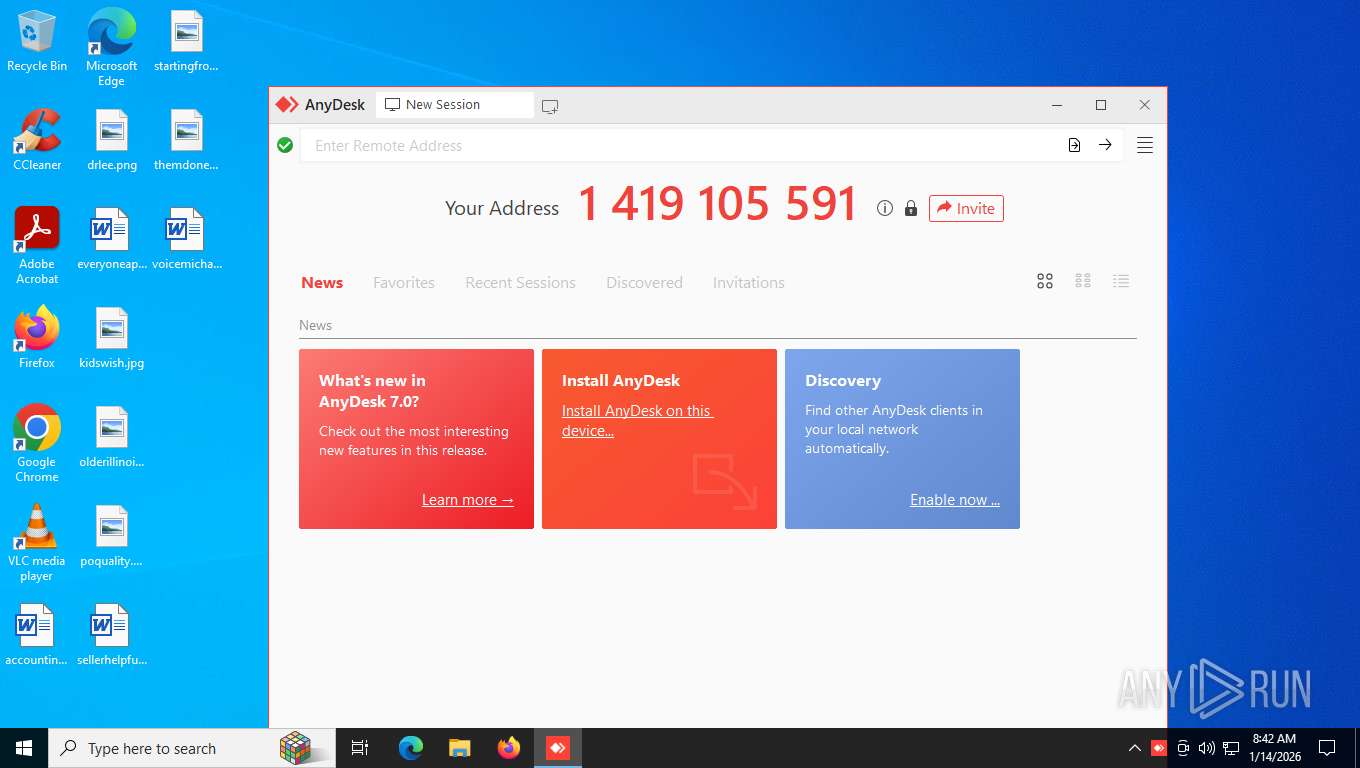
Task: Open Windows Start menu
Action: coord(24,748)
